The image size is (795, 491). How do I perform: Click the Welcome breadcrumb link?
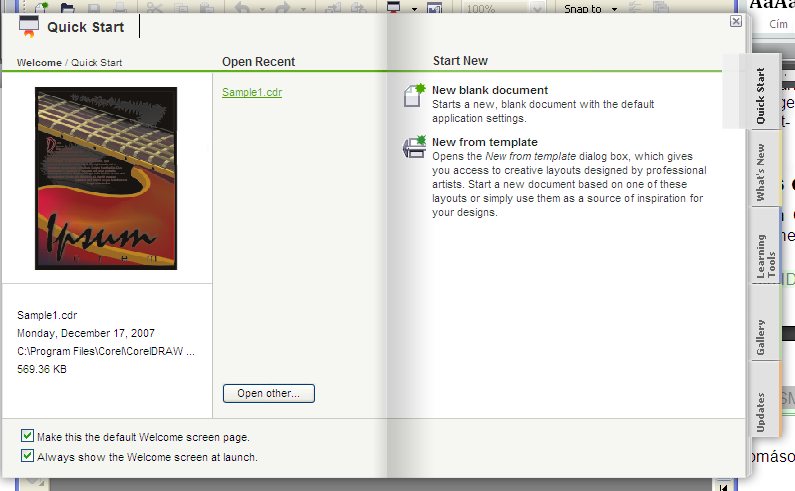[x=39, y=63]
